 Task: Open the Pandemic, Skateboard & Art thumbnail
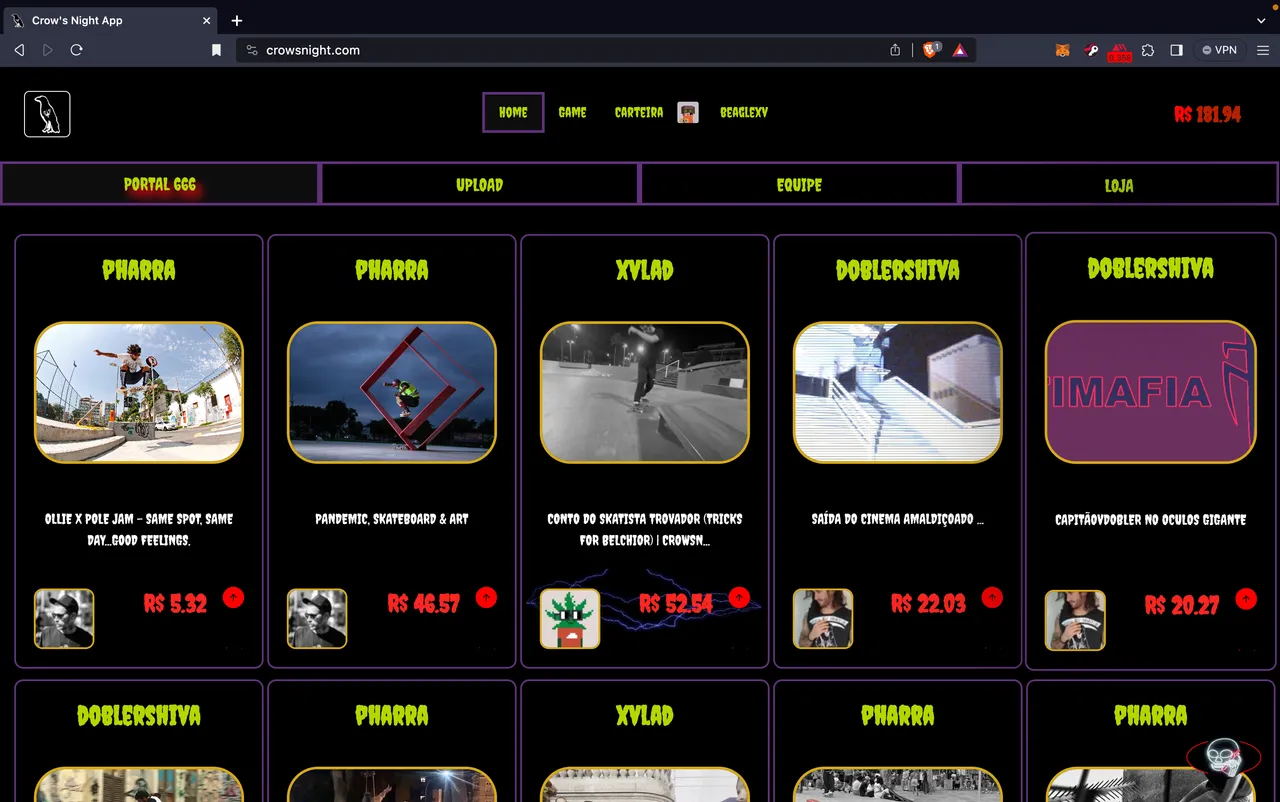pos(392,392)
